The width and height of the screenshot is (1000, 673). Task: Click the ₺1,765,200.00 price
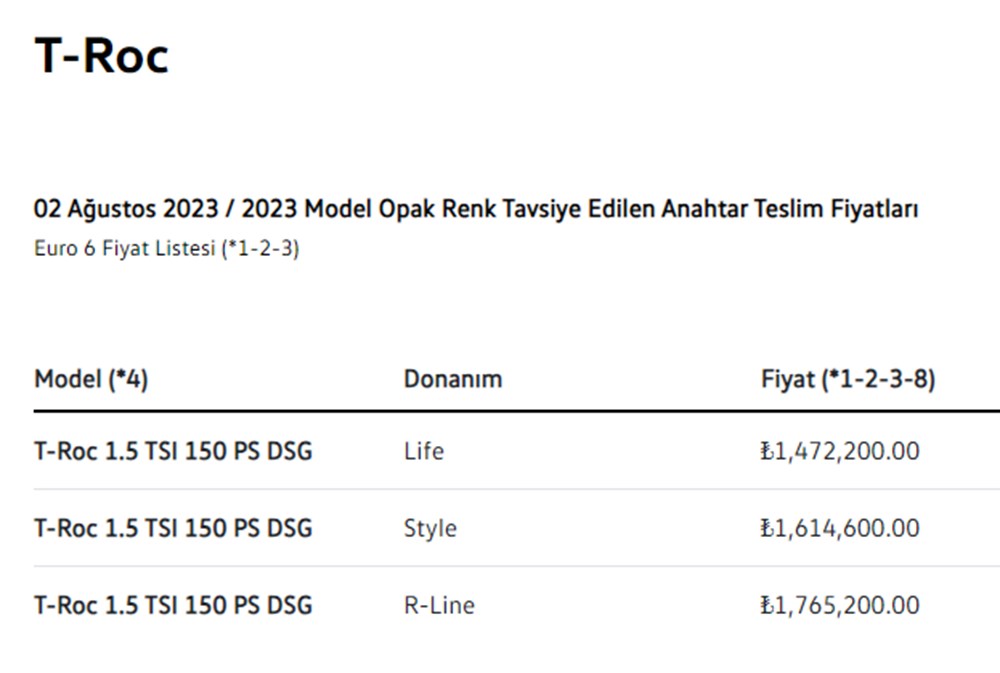(840, 605)
